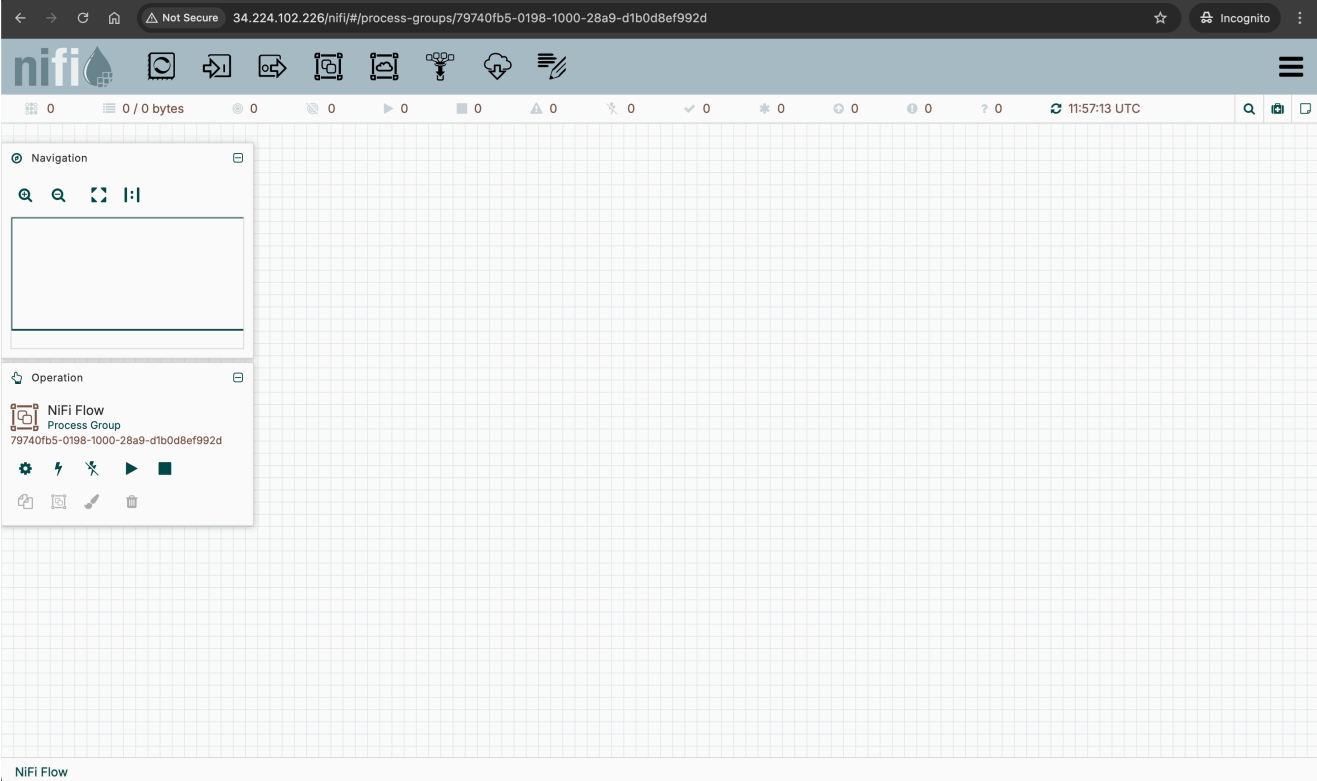Pick the Remote Process Group icon
Viewport: 1317px width, 781px height.
[384, 66]
